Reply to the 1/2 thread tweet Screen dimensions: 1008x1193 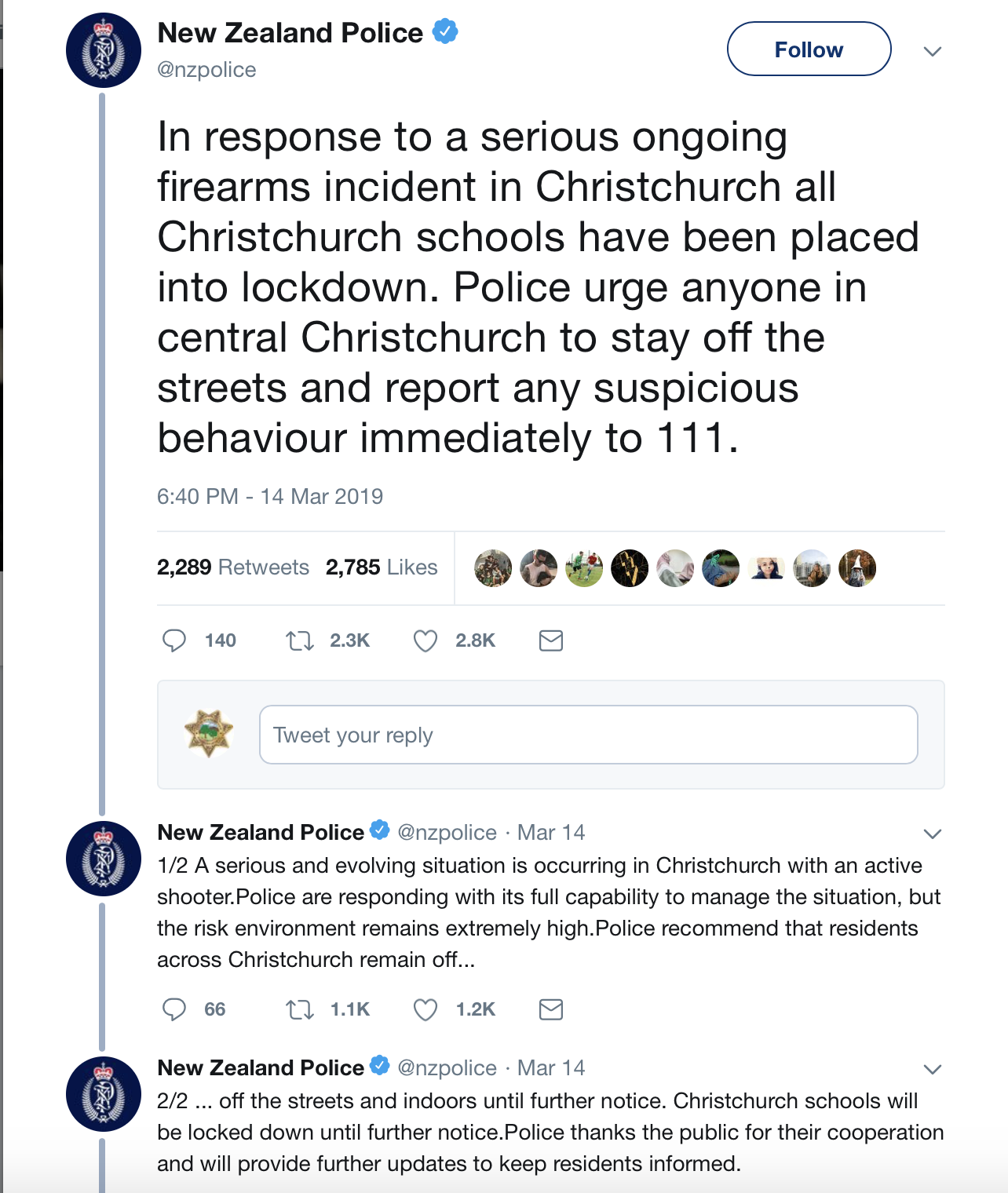[174, 1009]
